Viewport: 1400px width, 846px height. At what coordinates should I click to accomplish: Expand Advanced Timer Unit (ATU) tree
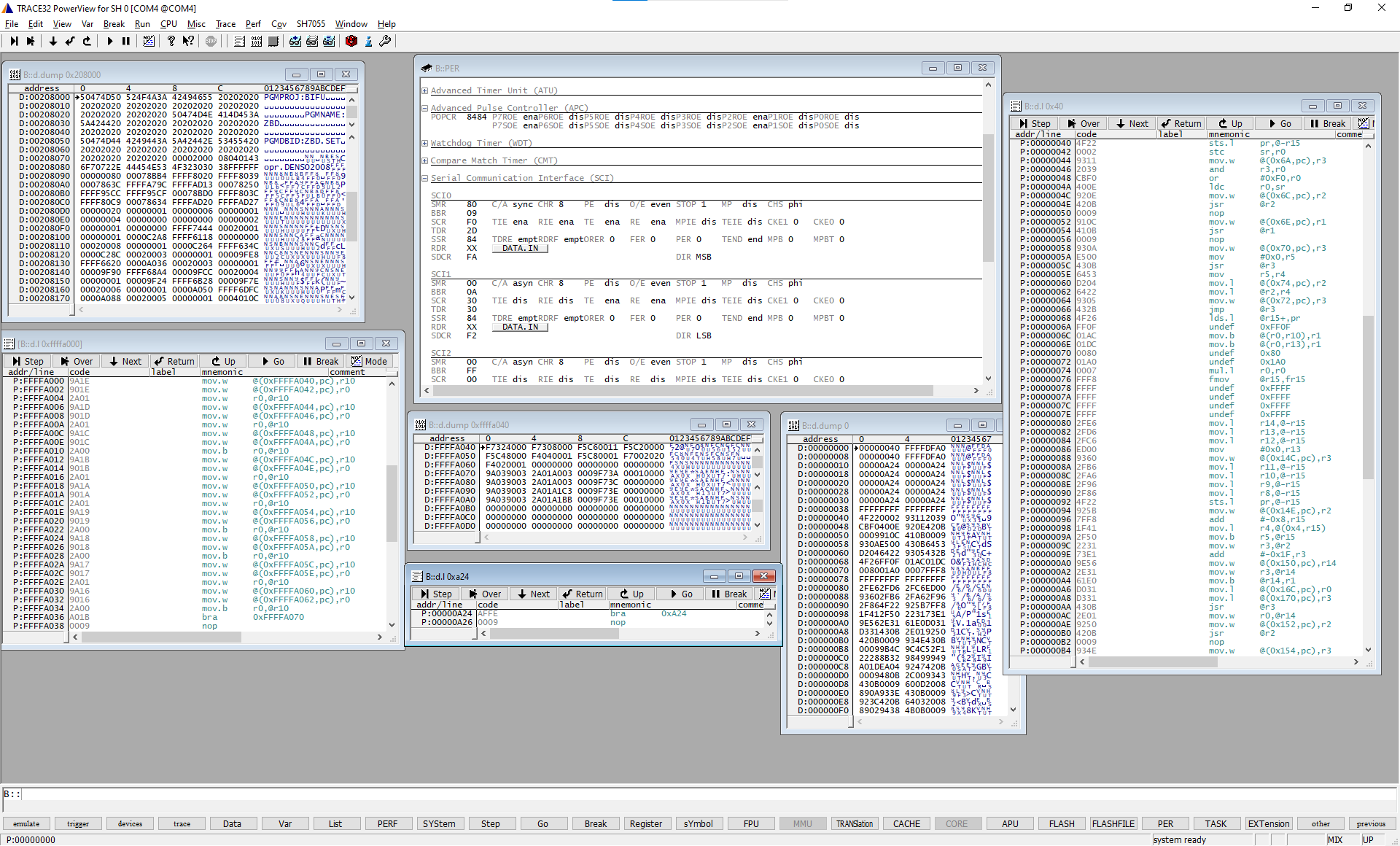(424, 90)
